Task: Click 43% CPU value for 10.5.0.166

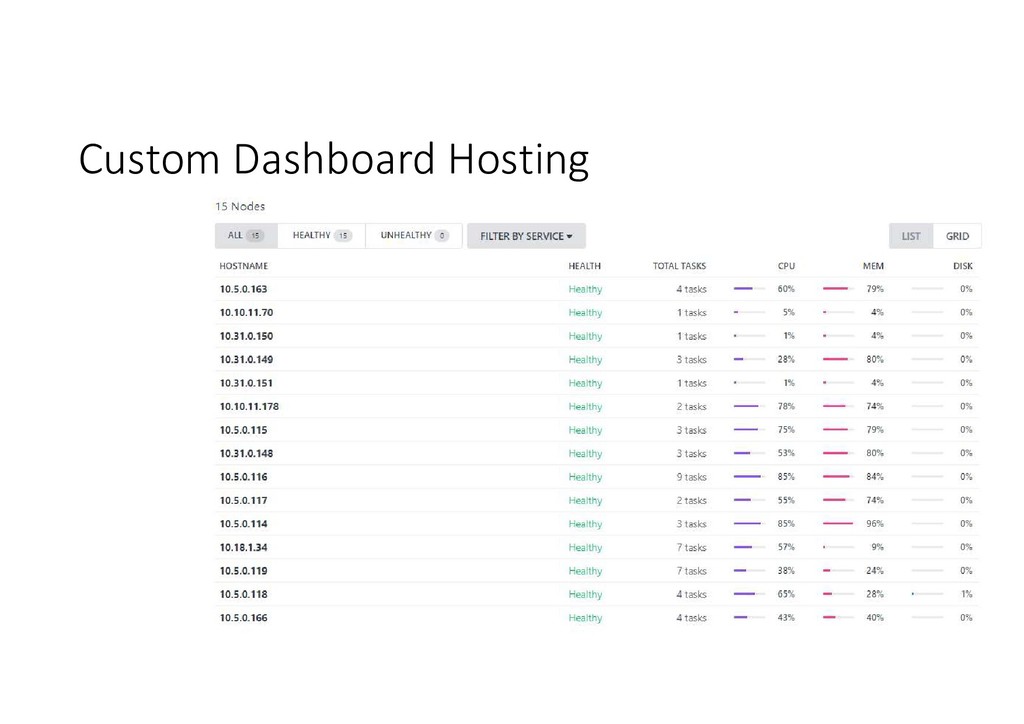Action: coord(786,618)
